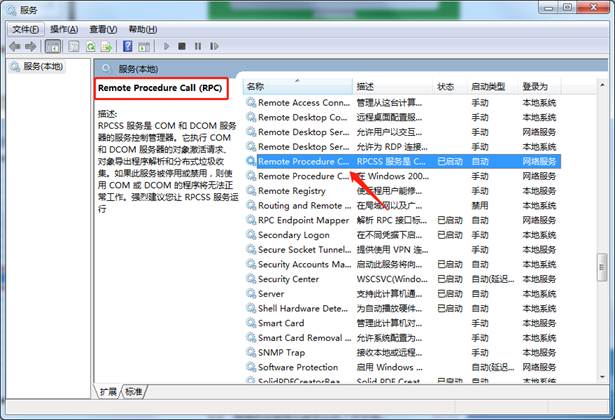Open the 操作(A) menu

(65, 30)
